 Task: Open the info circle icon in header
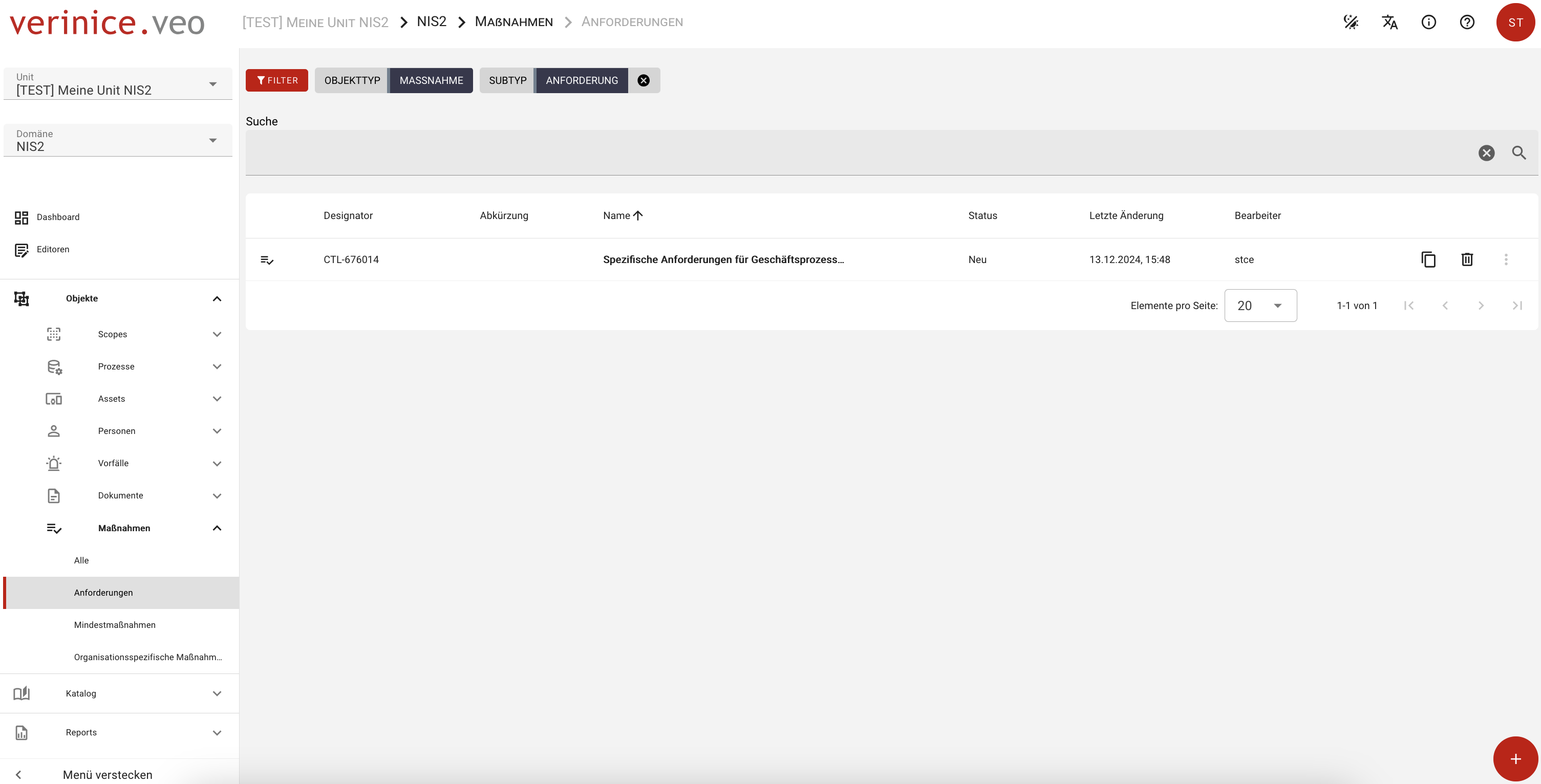coord(1428,22)
